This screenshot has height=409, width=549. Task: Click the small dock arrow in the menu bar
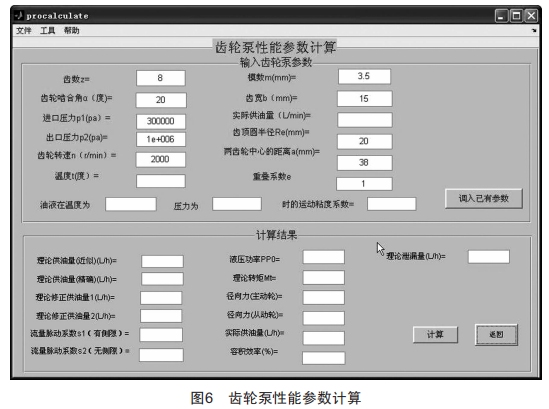[x=534, y=30]
